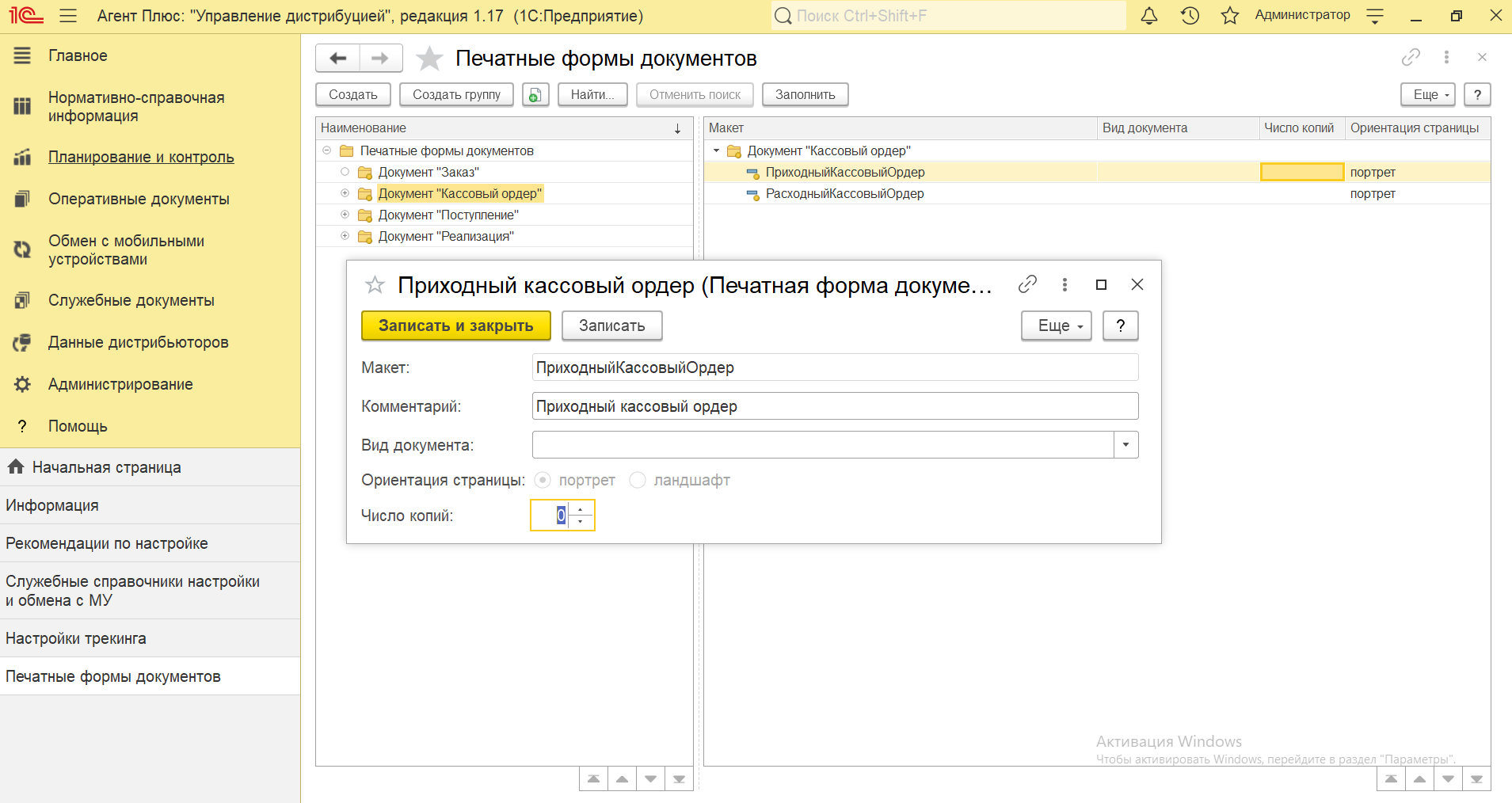
Task: Open the Еще dropdown in the dialog
Action: coord(1056,325)
